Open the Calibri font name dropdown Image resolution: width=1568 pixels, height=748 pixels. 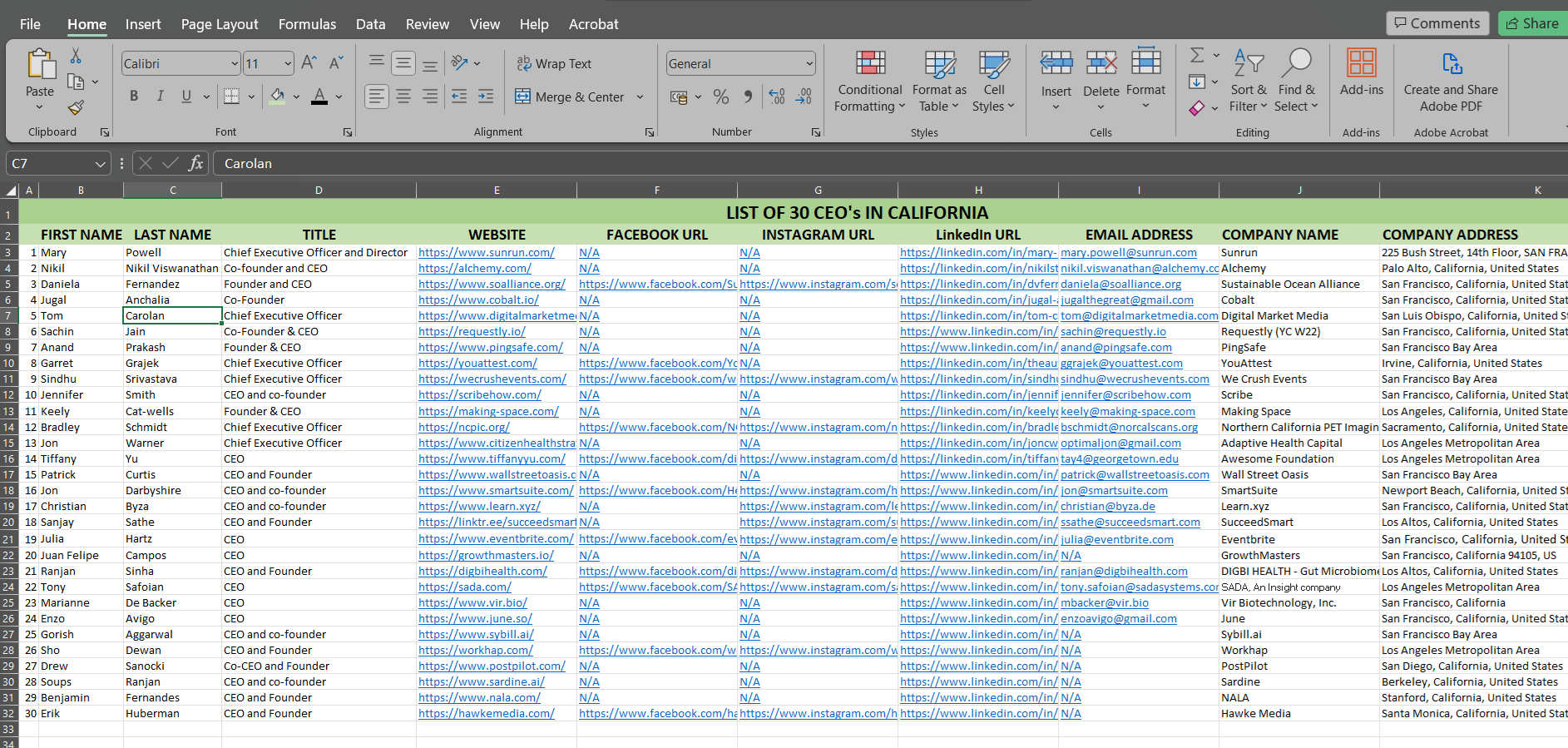click(x=235, y=63)
